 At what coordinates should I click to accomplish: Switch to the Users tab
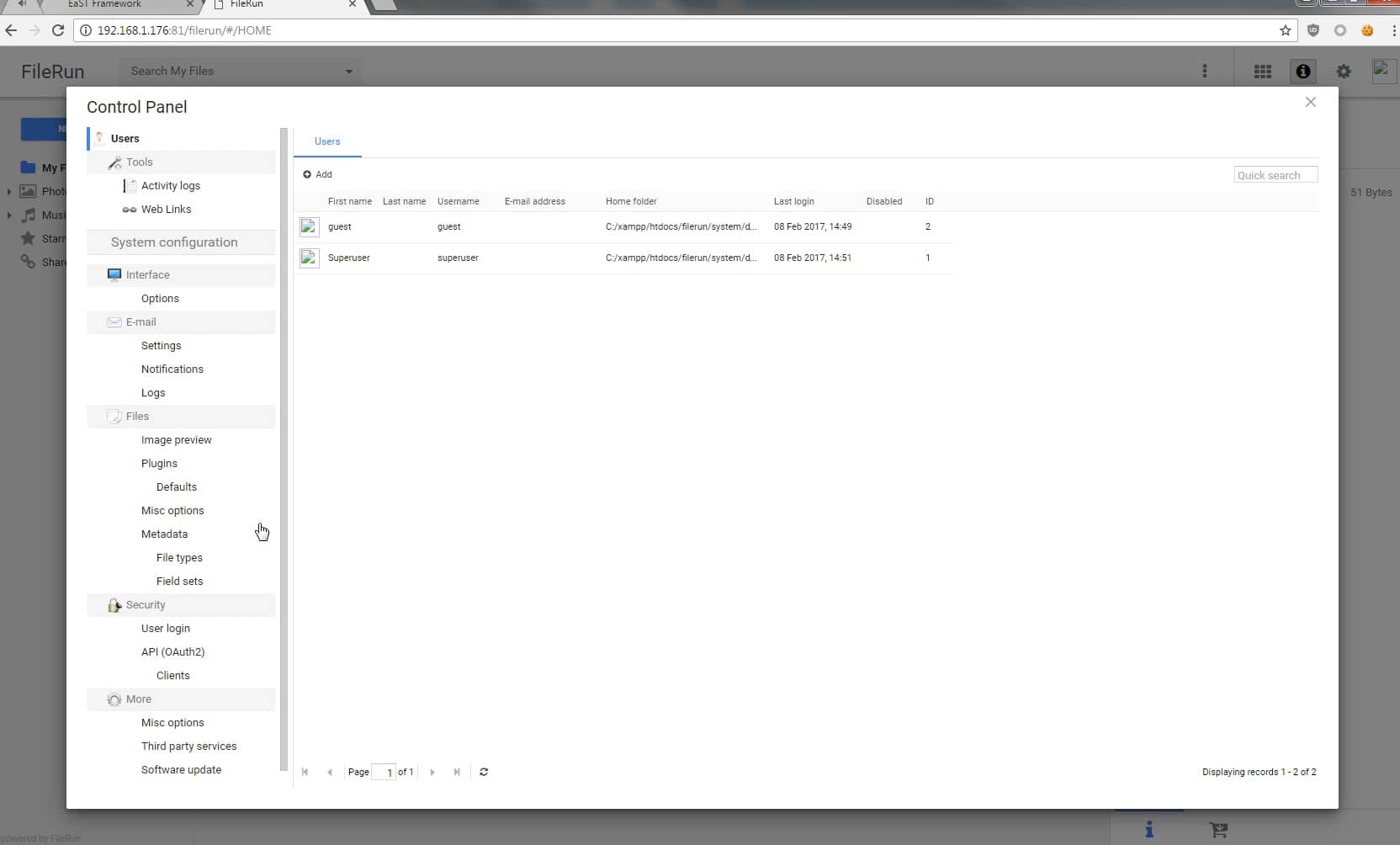click(x=327, y=141)
